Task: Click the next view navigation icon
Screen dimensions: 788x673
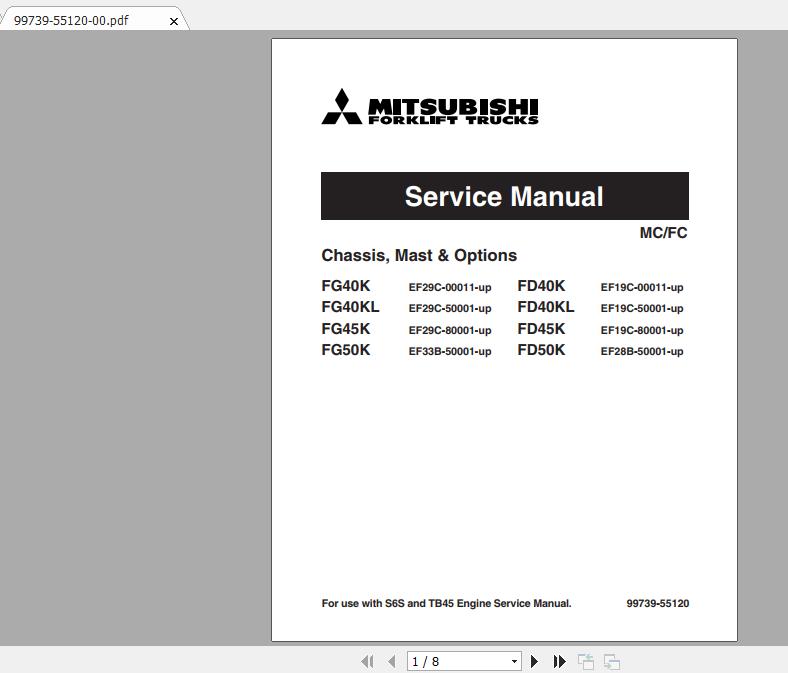Action: (x=612, y=661)
